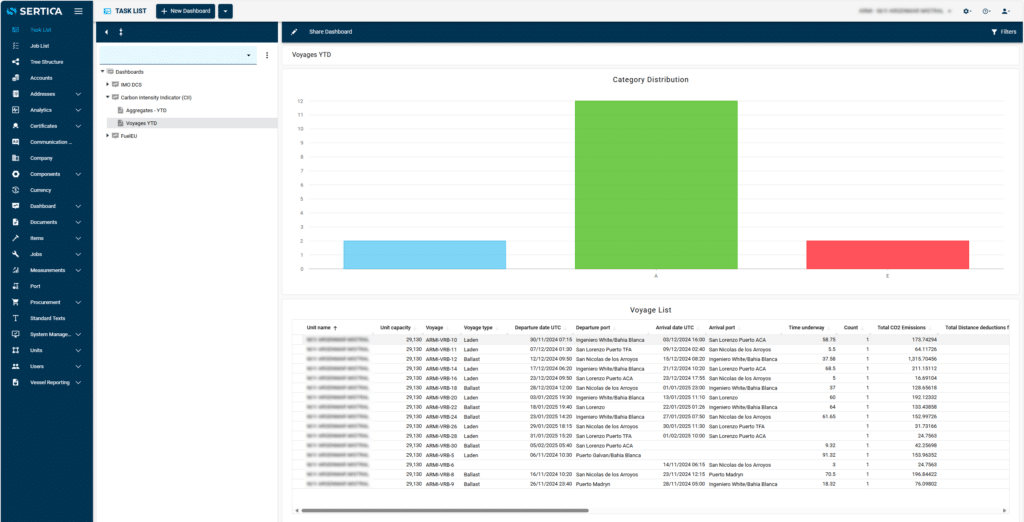The width and height of the screenshot is (1024, 522).
Task: Click the expand/collapse vertical arrows icon
Action: (x=121, y=32)
